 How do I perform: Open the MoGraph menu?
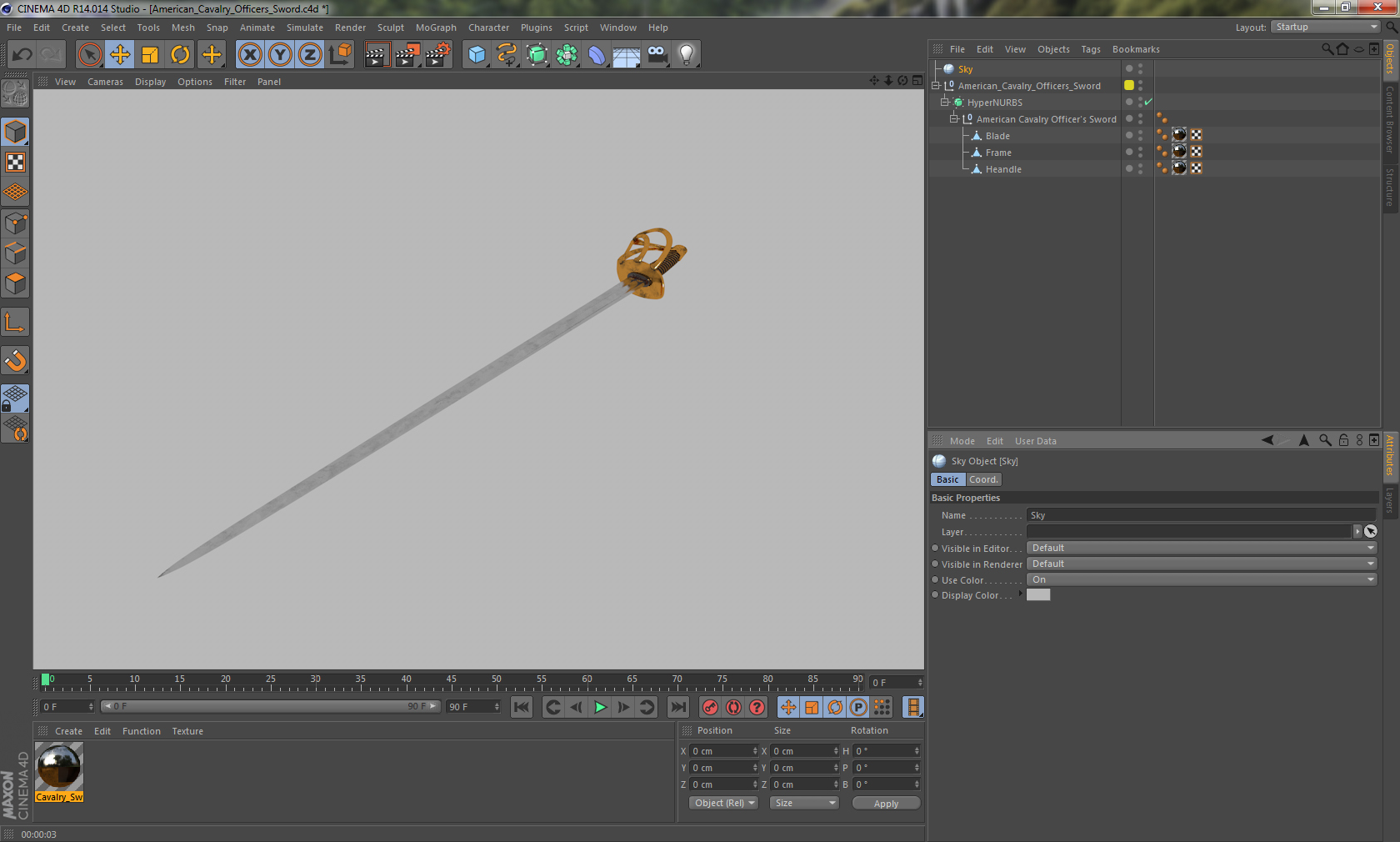(x=436, y=28)
